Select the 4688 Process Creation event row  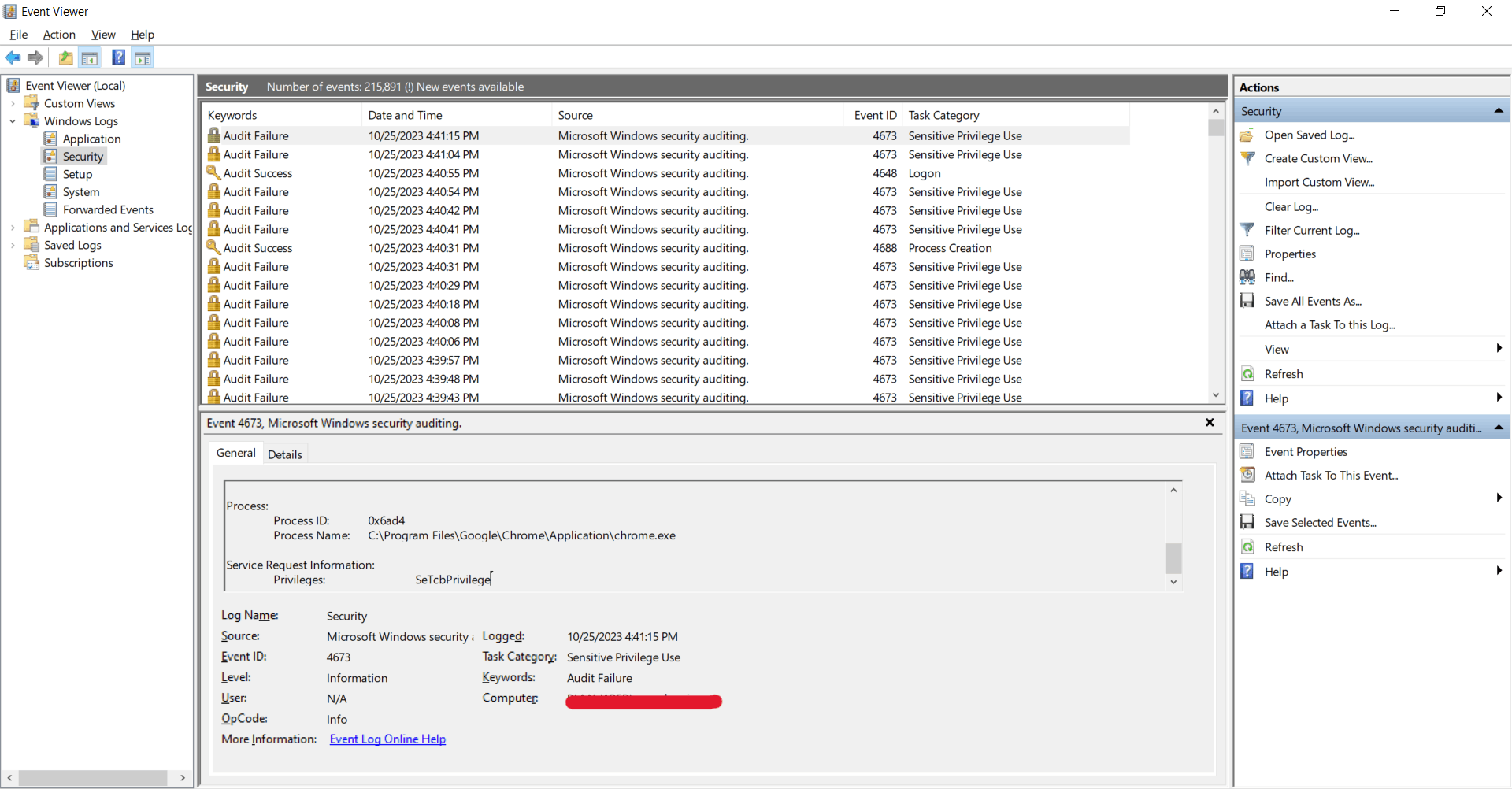pyautogui.click(x=665, y=248)
